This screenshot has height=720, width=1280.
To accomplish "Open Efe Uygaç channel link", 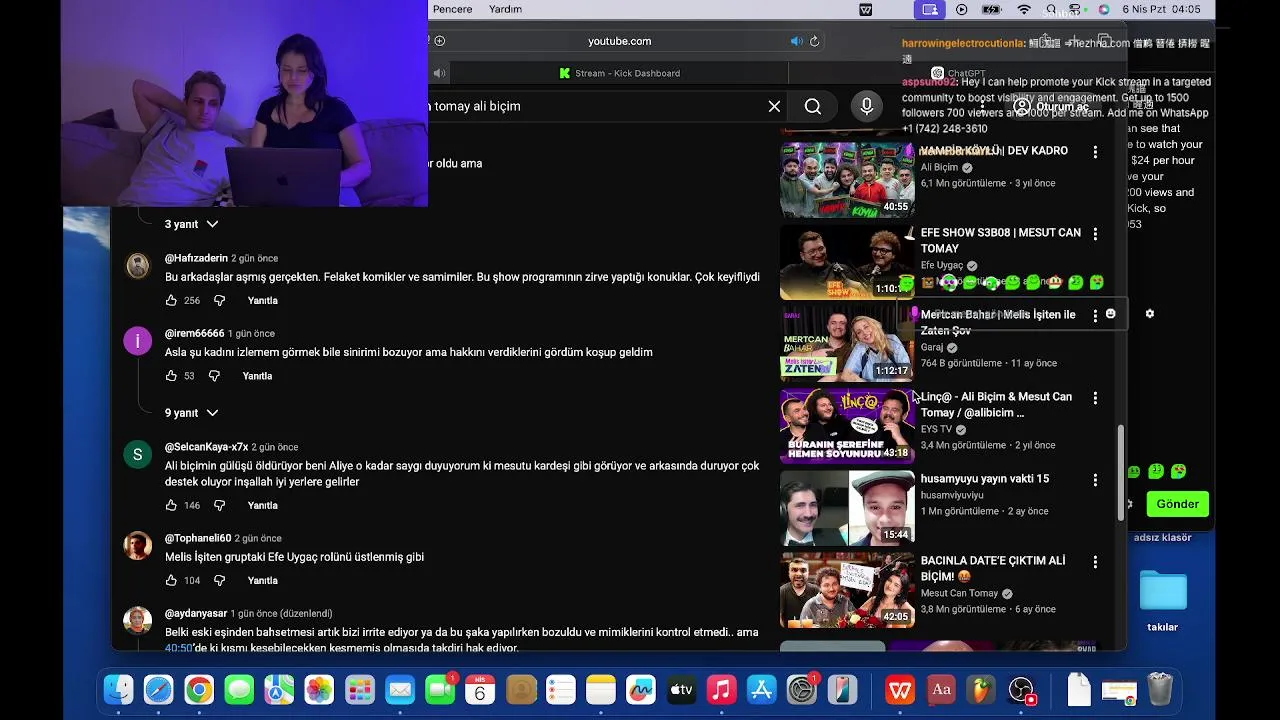I will (x=942, y=266).
